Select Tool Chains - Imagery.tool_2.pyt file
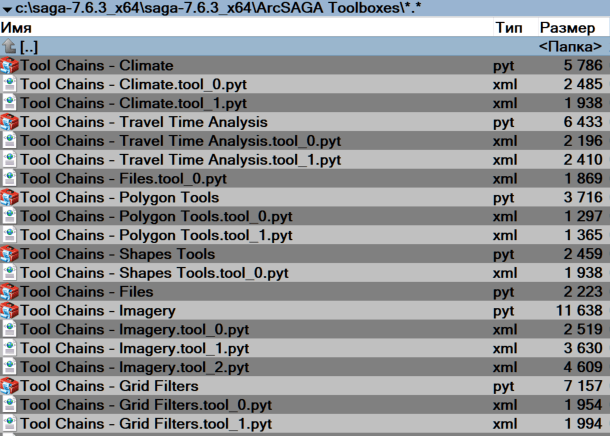This screenshot has height=436, width=610. 134,367
